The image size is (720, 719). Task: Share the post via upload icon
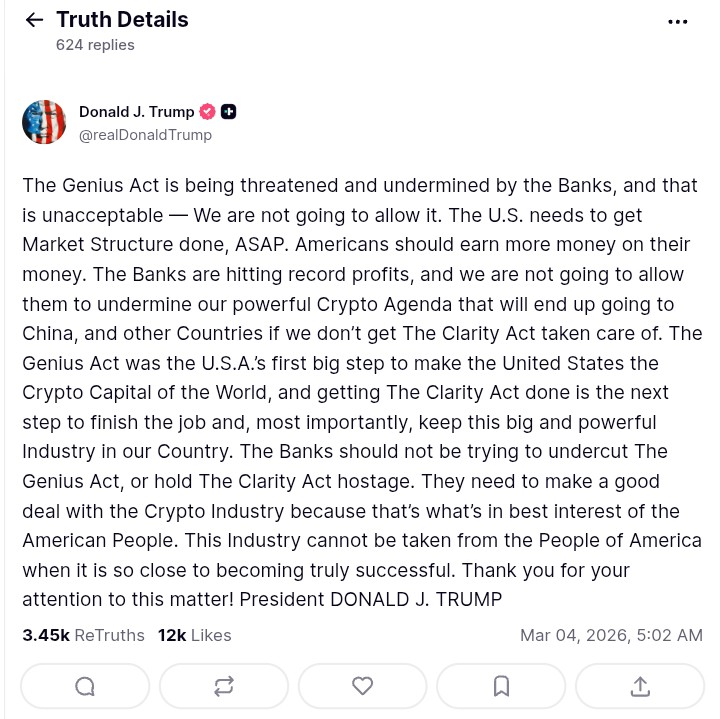(x=640, y=686)
